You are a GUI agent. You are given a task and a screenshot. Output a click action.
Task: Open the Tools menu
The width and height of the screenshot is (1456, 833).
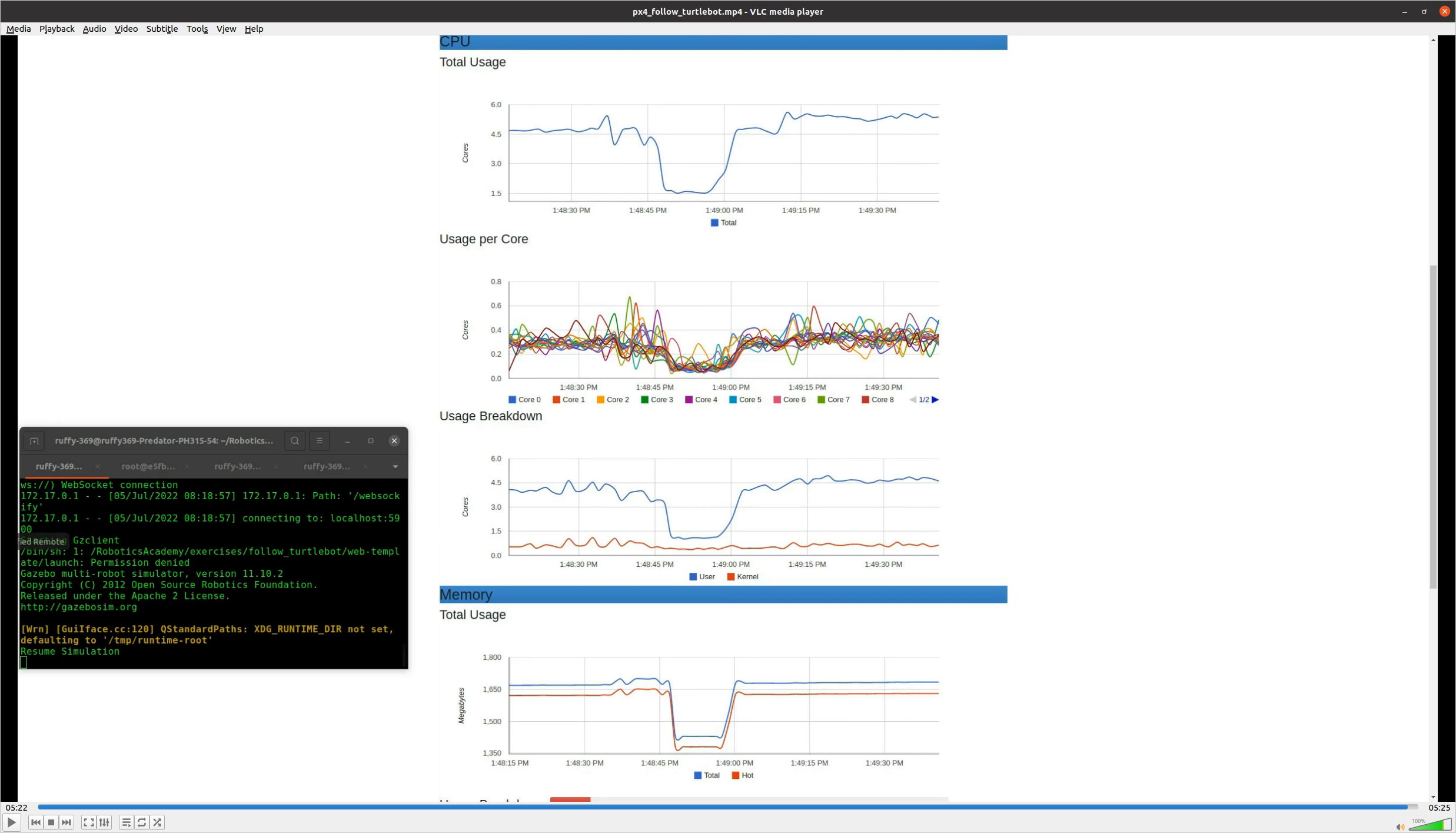(197, 28)
